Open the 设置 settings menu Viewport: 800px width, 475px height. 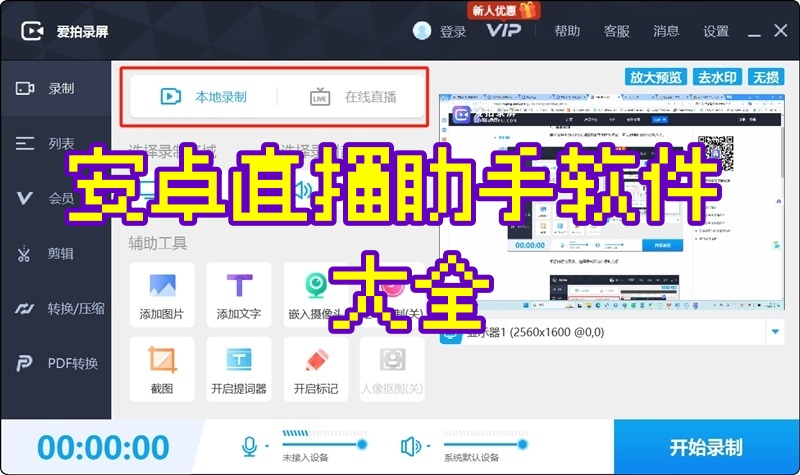pyautogui.click(x=716, y=31)
